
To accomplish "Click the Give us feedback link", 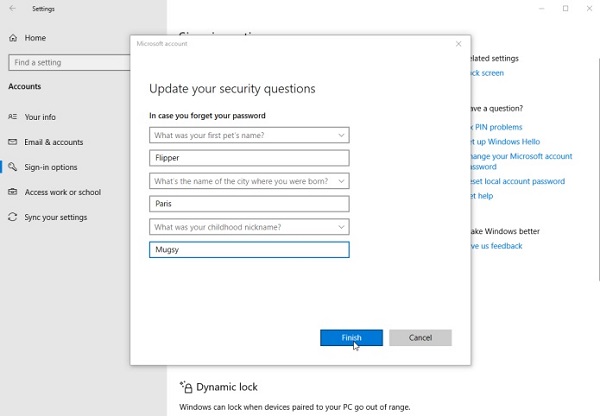I will [497, 246].
